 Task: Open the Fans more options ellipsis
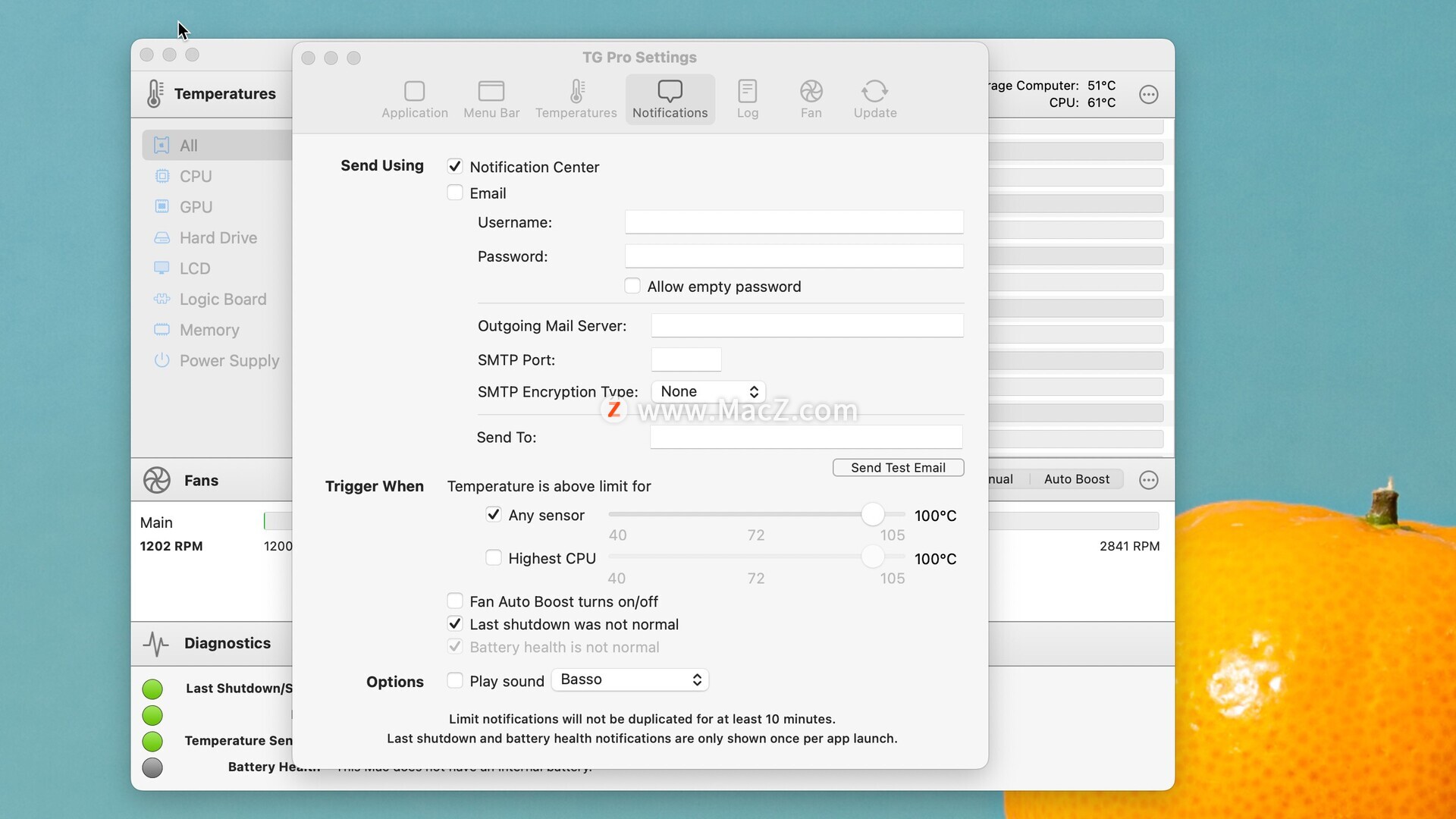1148,480
